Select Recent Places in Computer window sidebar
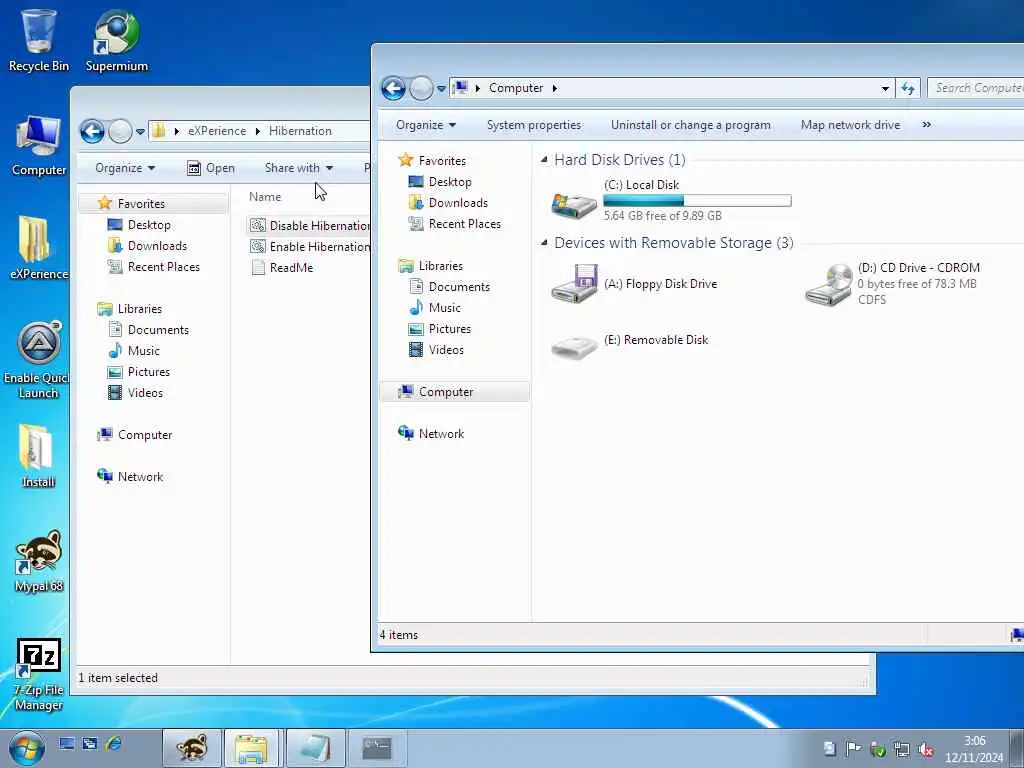This screenshot has width=1024, height=768. [455, 223]
